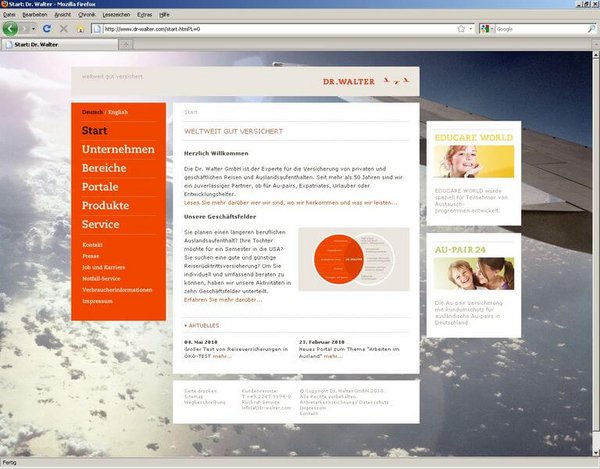The image size is (600, 469).
Task: Click the search magnifier icon
Action: (591, 29)
